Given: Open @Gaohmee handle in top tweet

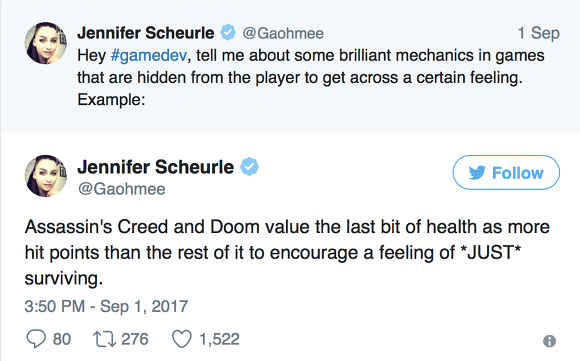Looking at the screenshot, I should tap(283, 33).
